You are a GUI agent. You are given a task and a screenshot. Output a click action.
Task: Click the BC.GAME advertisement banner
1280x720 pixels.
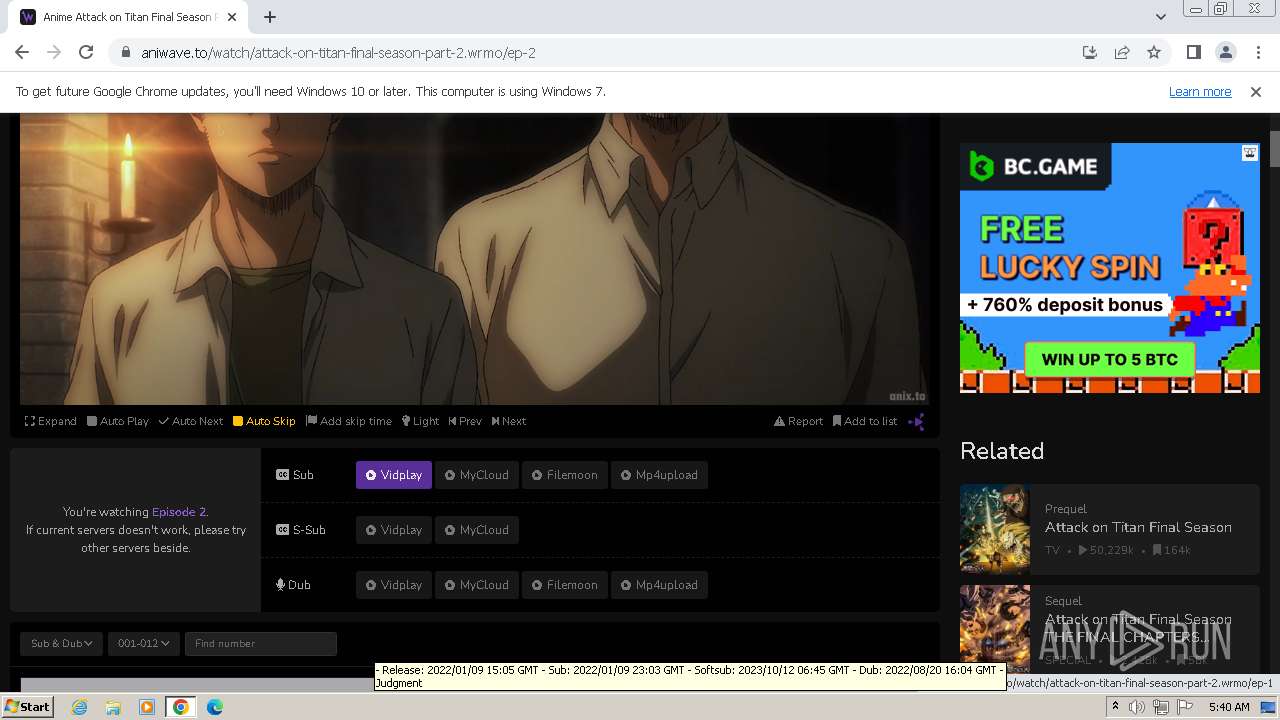[1110, 268]
